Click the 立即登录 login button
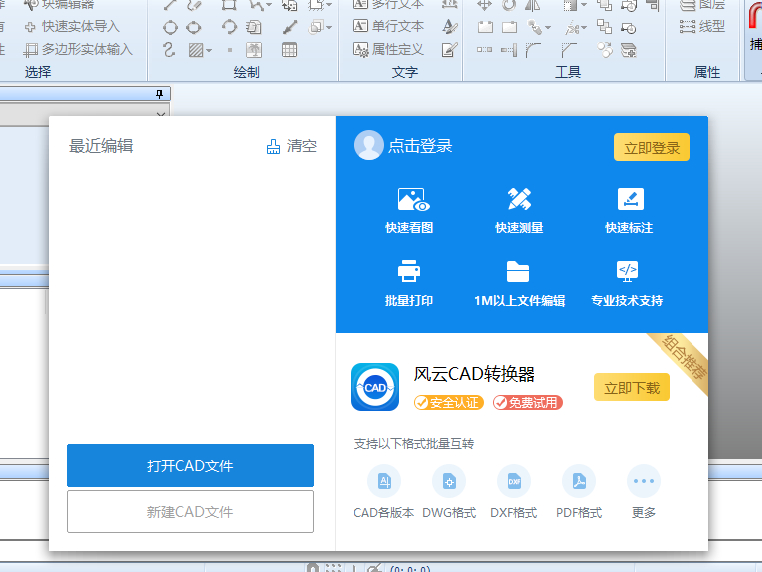Screen dimensions: 762x572 tap(652, 147)
